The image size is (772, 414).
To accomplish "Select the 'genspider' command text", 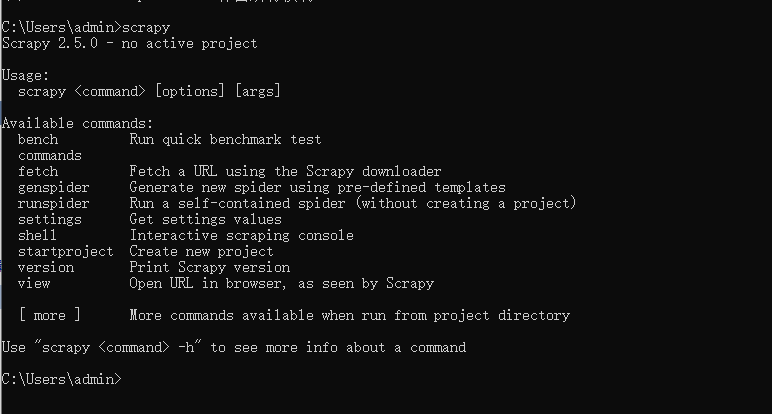I will tap(54, 188).
